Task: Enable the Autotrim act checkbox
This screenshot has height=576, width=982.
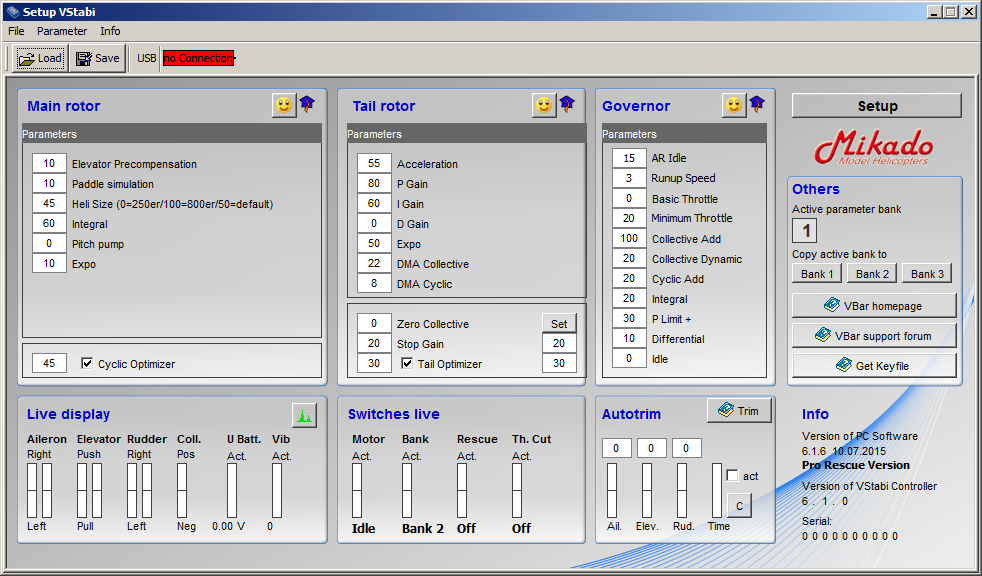Action: [x=732, y=475]
